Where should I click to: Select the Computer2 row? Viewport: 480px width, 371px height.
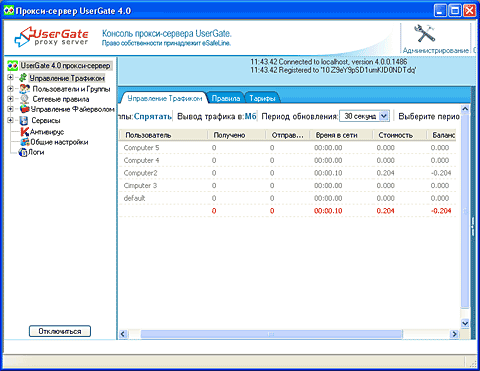pyautogui.click(x=288, y=173)
